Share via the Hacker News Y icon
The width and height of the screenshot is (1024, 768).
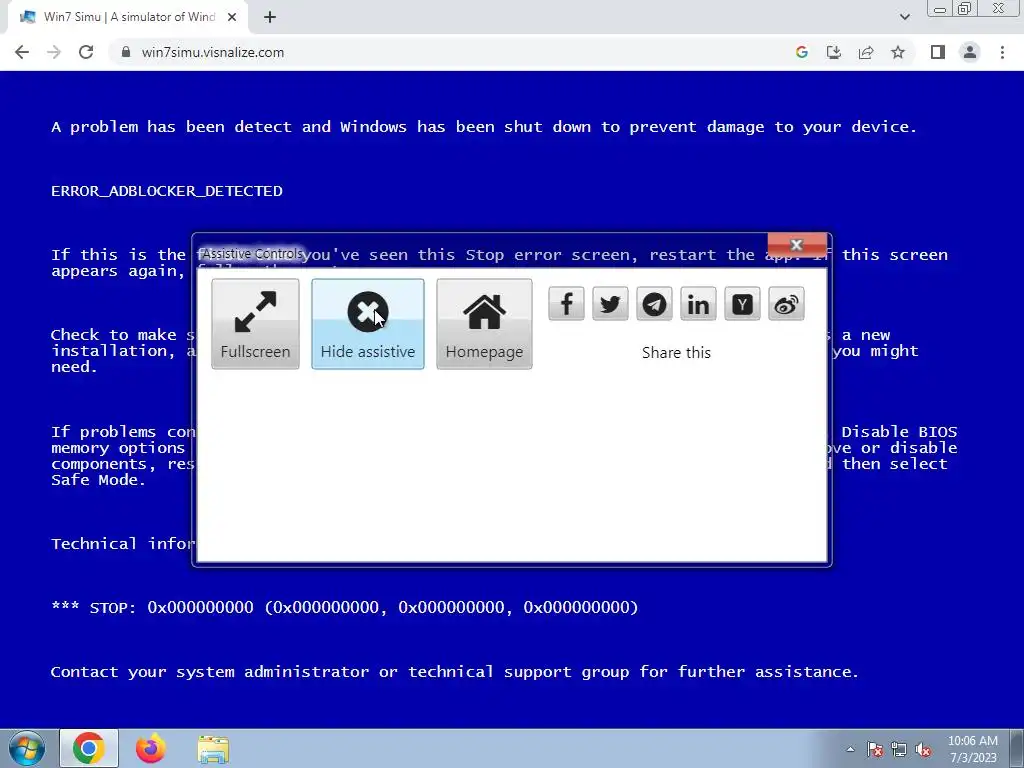tap(743, 304)
